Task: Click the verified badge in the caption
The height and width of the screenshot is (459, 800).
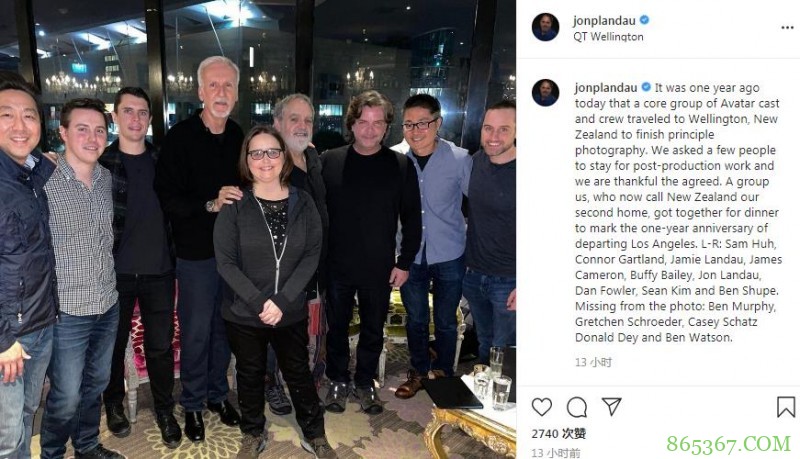Action: (x=646, y=87)
